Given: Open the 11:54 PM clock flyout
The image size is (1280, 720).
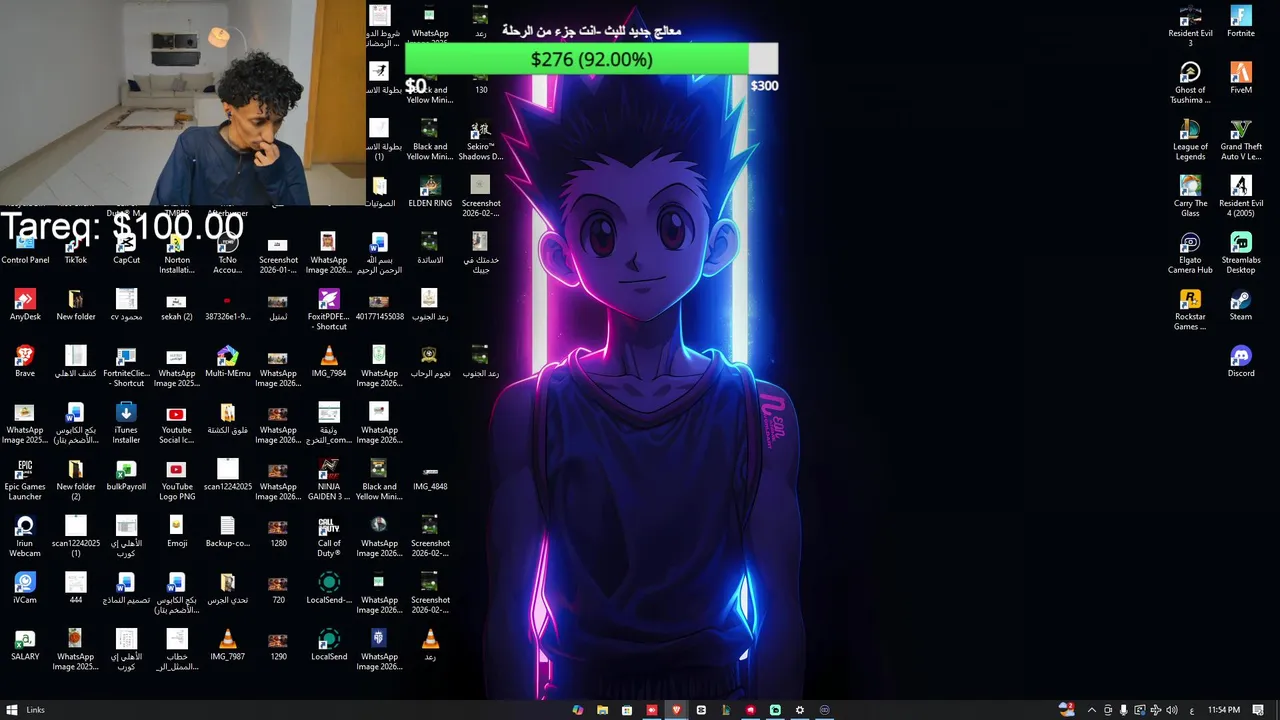Looking at the screenshot, I should click(x=1224, y=710).
